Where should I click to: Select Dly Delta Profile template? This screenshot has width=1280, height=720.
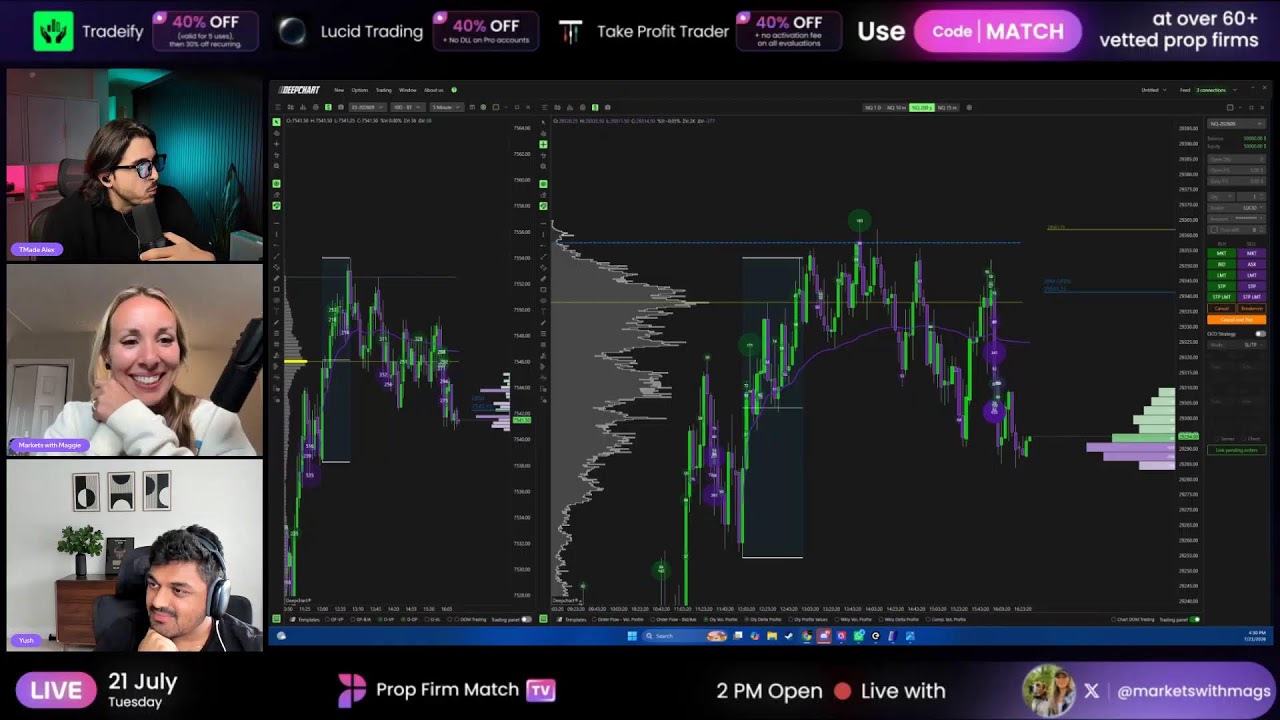coord(763,620)
